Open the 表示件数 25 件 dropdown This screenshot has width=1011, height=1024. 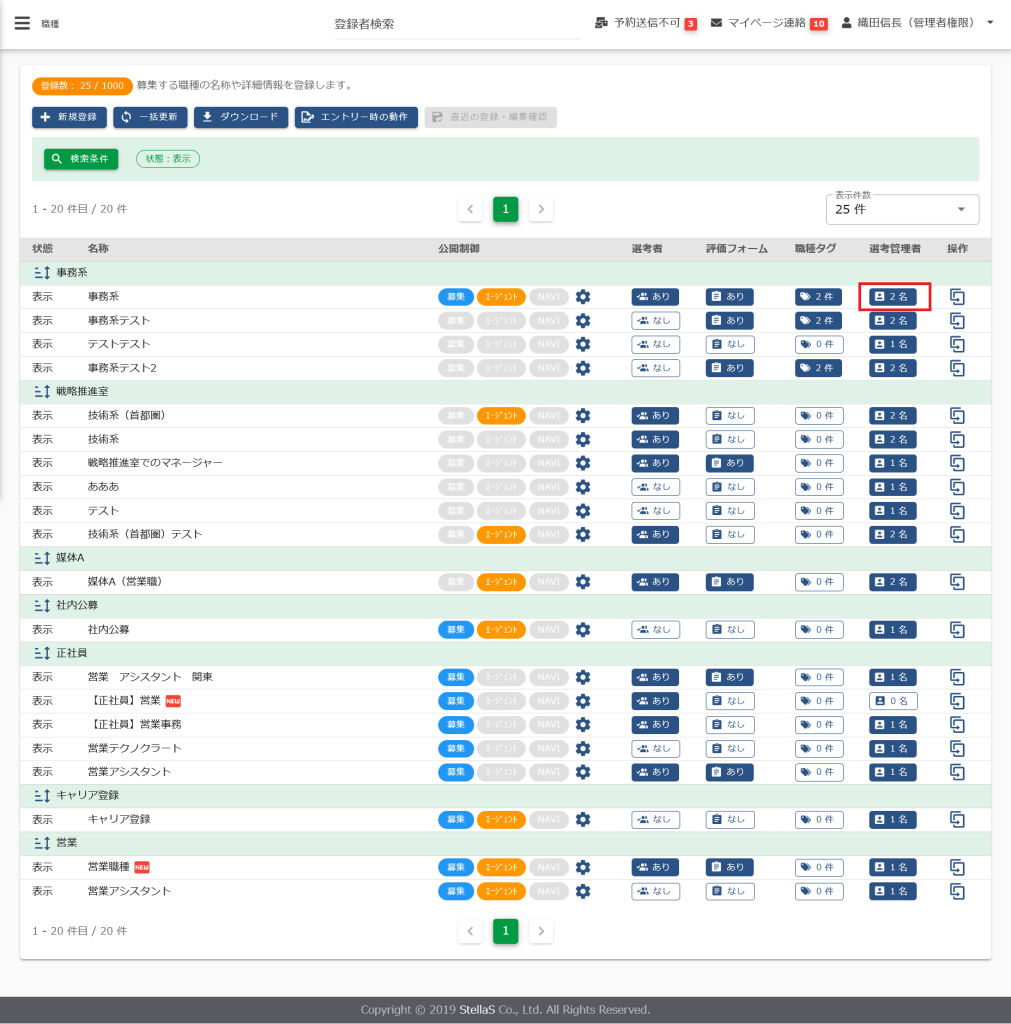(x=902, y=209)
